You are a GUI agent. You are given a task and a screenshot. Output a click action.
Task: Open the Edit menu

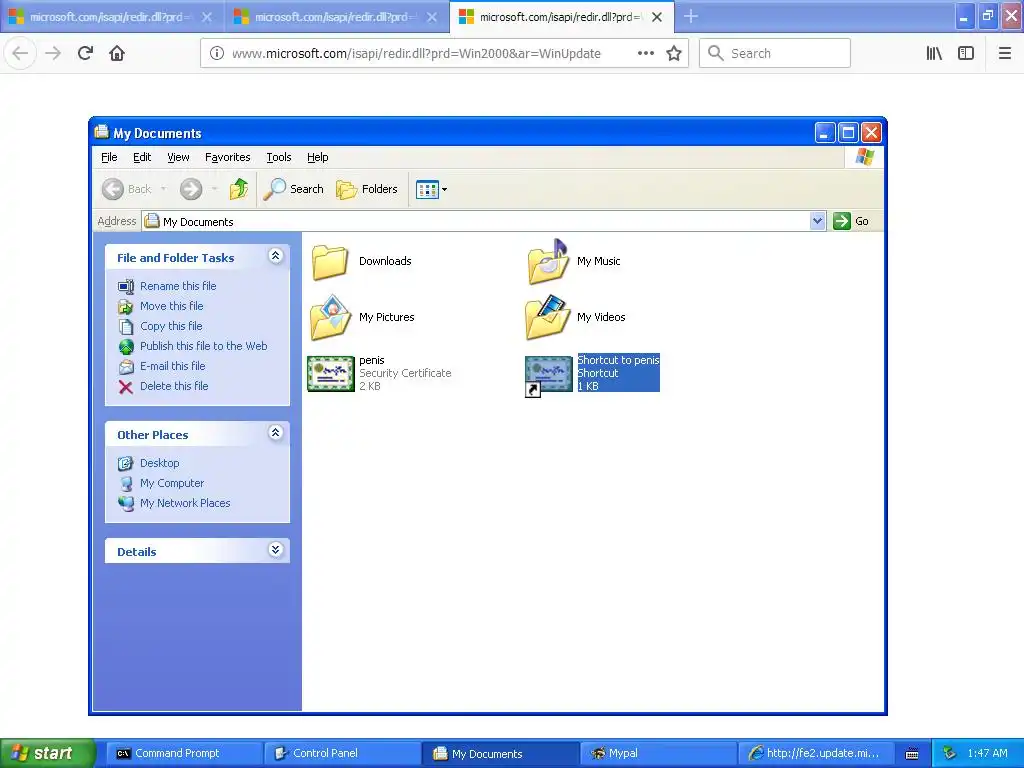pos(142,157)
